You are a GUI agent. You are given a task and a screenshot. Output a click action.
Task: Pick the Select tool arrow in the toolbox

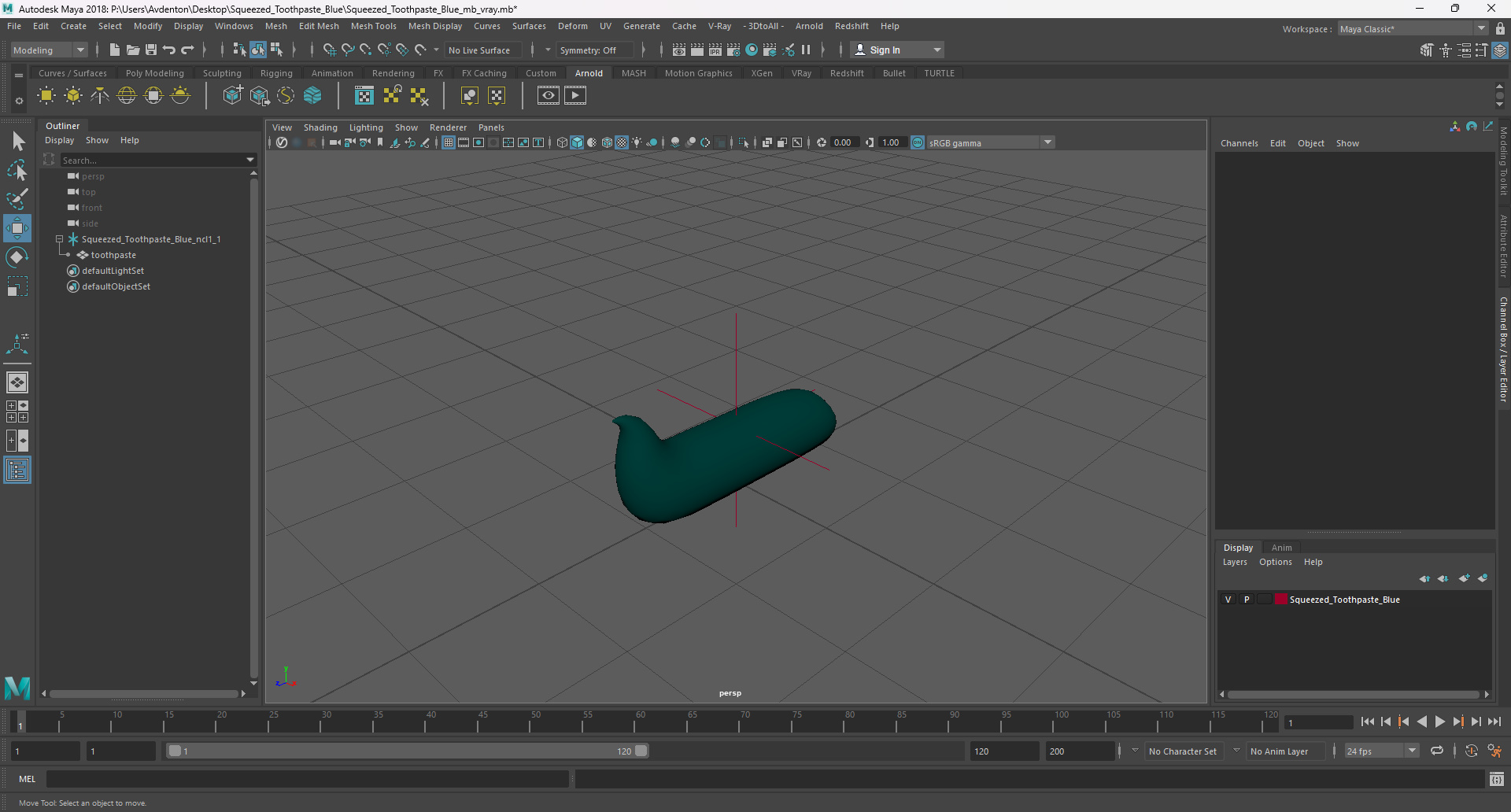(17, 141)
